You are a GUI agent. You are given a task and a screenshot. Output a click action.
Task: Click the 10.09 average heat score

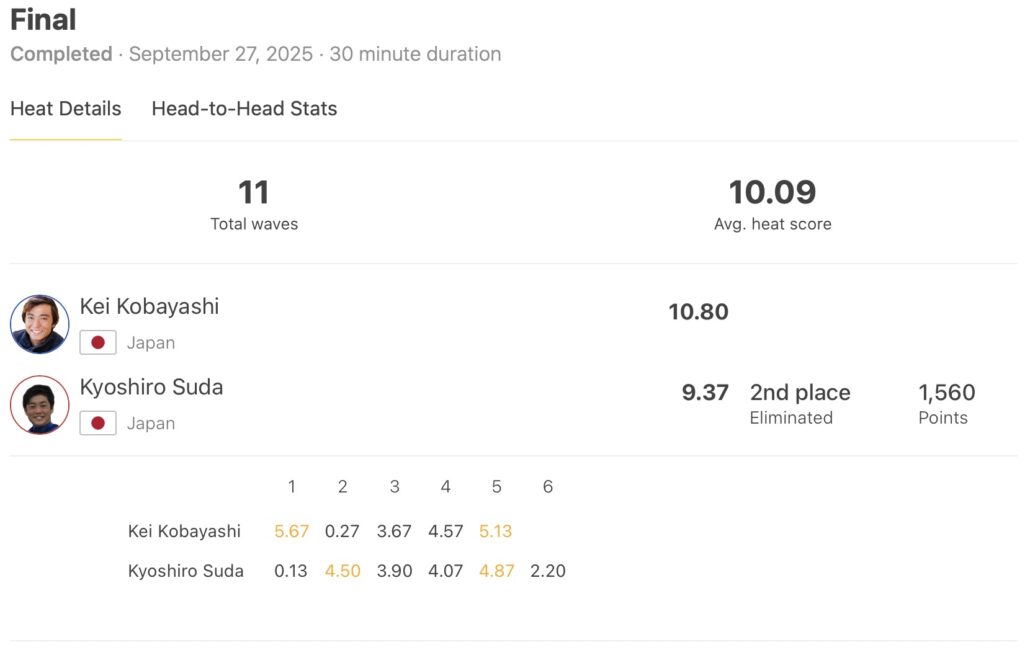772,192
